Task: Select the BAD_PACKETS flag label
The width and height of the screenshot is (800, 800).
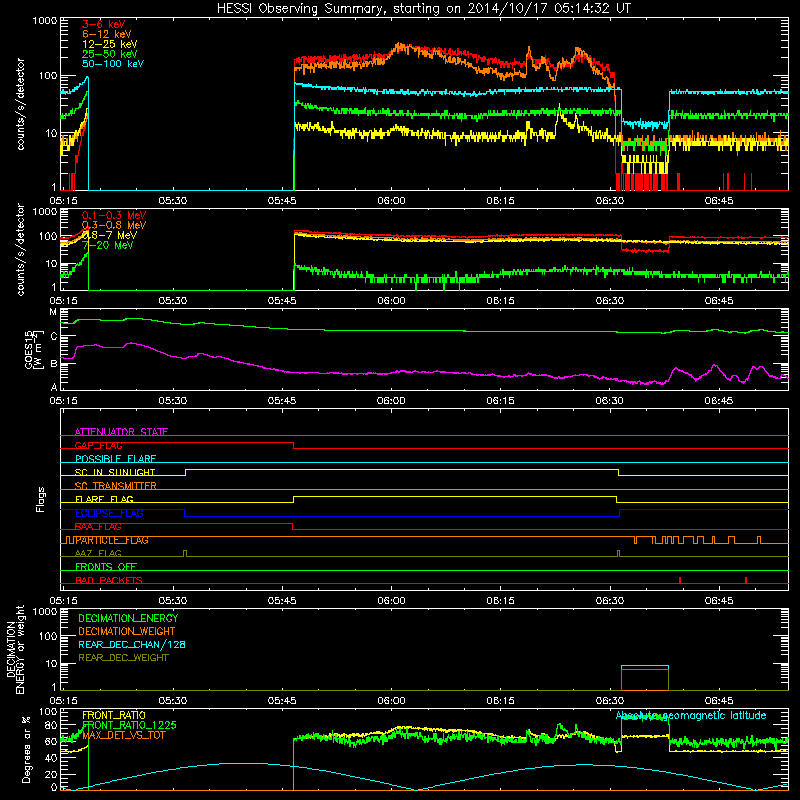Action: pos(109,580)
